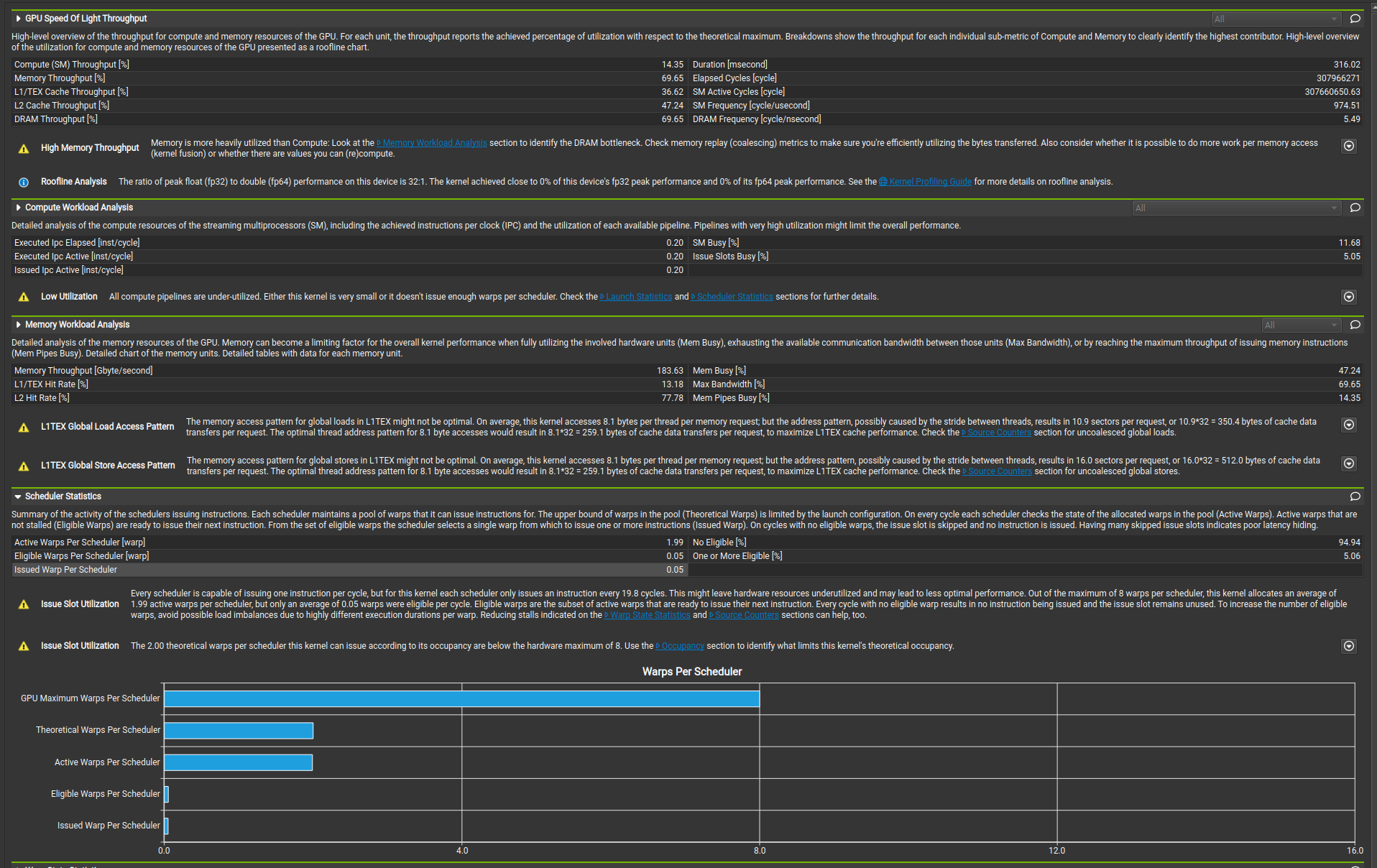The image size is (1377, 868).
Task: Open the All dropdown in Memory Workload Analysis
Action: [1302, 325]
